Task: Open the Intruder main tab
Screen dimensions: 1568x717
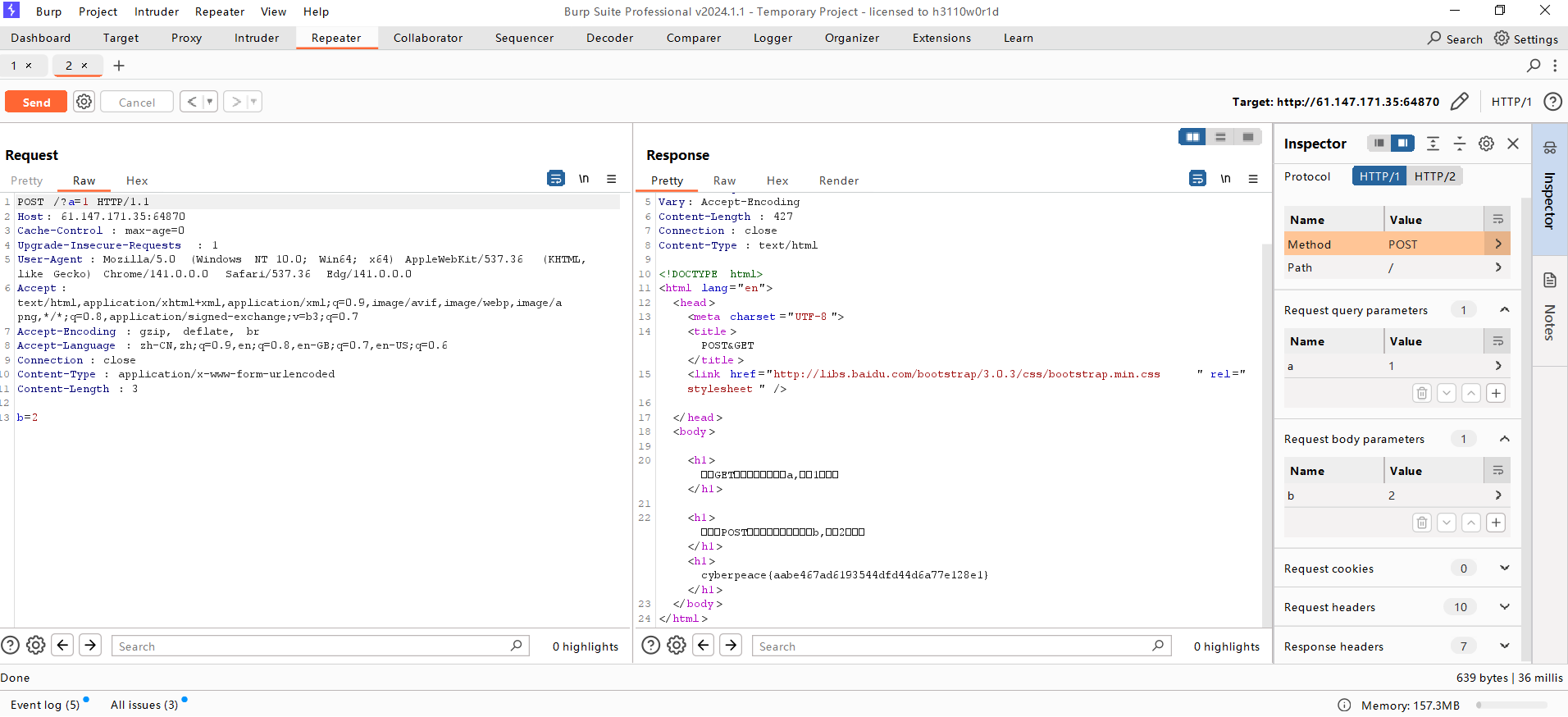Action: coord(256,38)
